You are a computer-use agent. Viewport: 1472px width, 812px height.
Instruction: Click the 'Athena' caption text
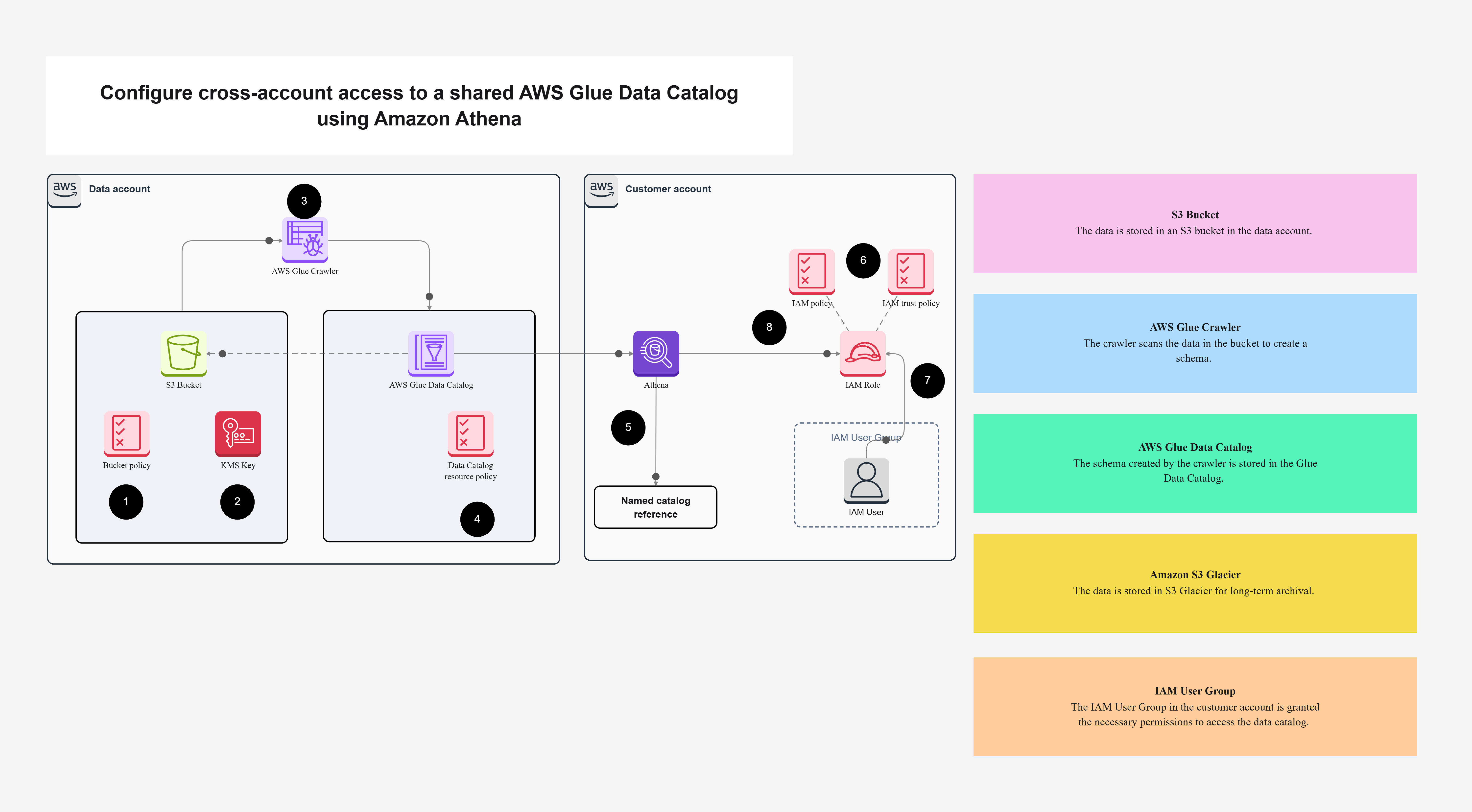(656, 385)
